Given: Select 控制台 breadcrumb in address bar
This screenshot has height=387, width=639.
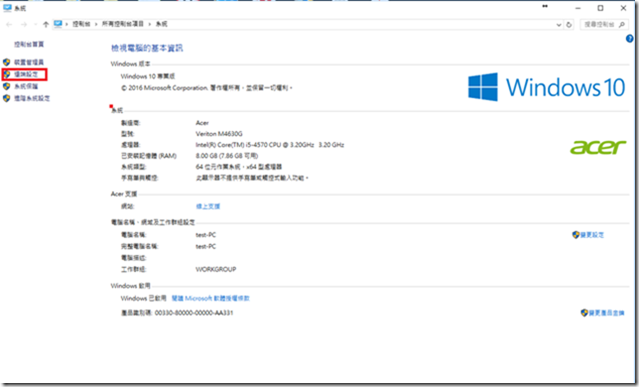Looking at the screenshot, I should click(x=81, y=24).
